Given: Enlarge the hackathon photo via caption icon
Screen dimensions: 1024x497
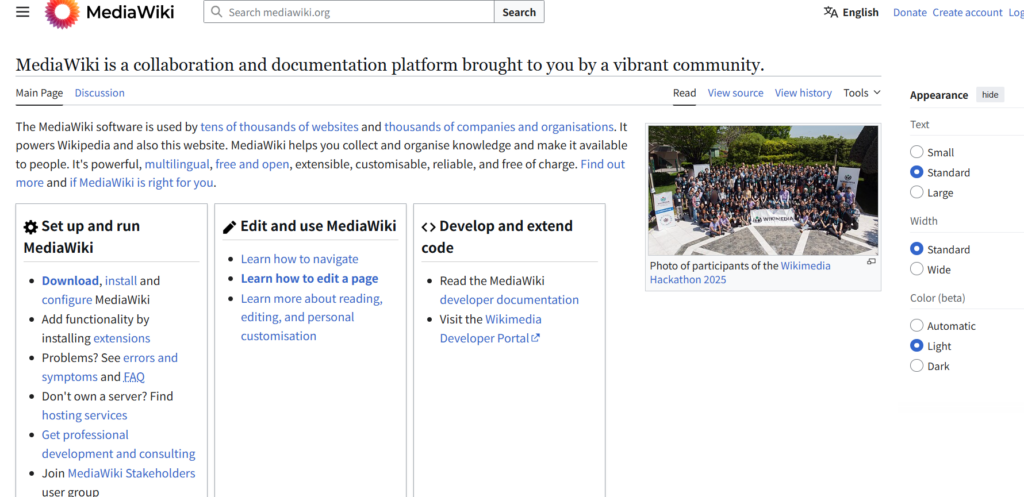Looking at the screenshot, I should (871, 262).
